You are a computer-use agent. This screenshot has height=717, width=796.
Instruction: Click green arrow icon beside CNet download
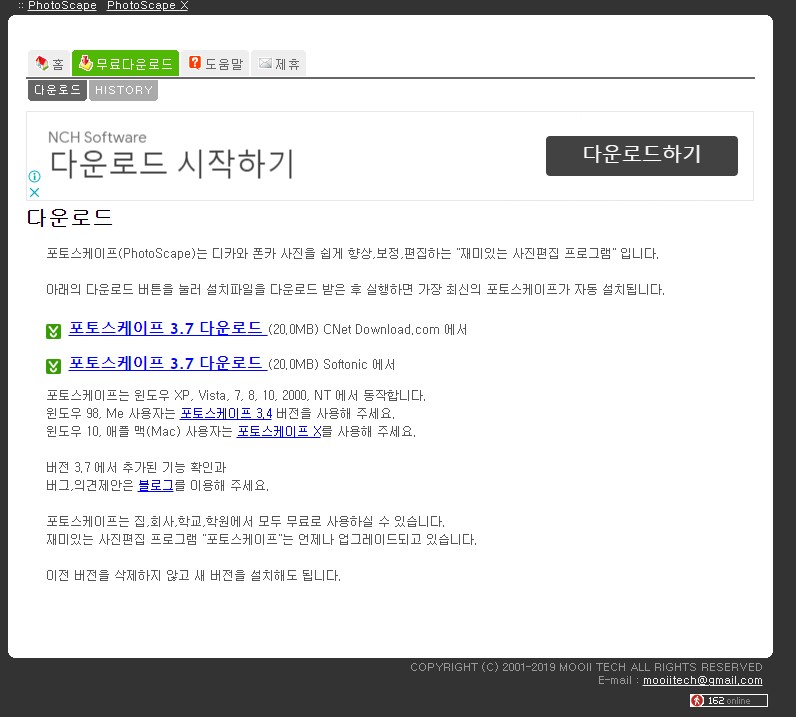tap(53, 331)
